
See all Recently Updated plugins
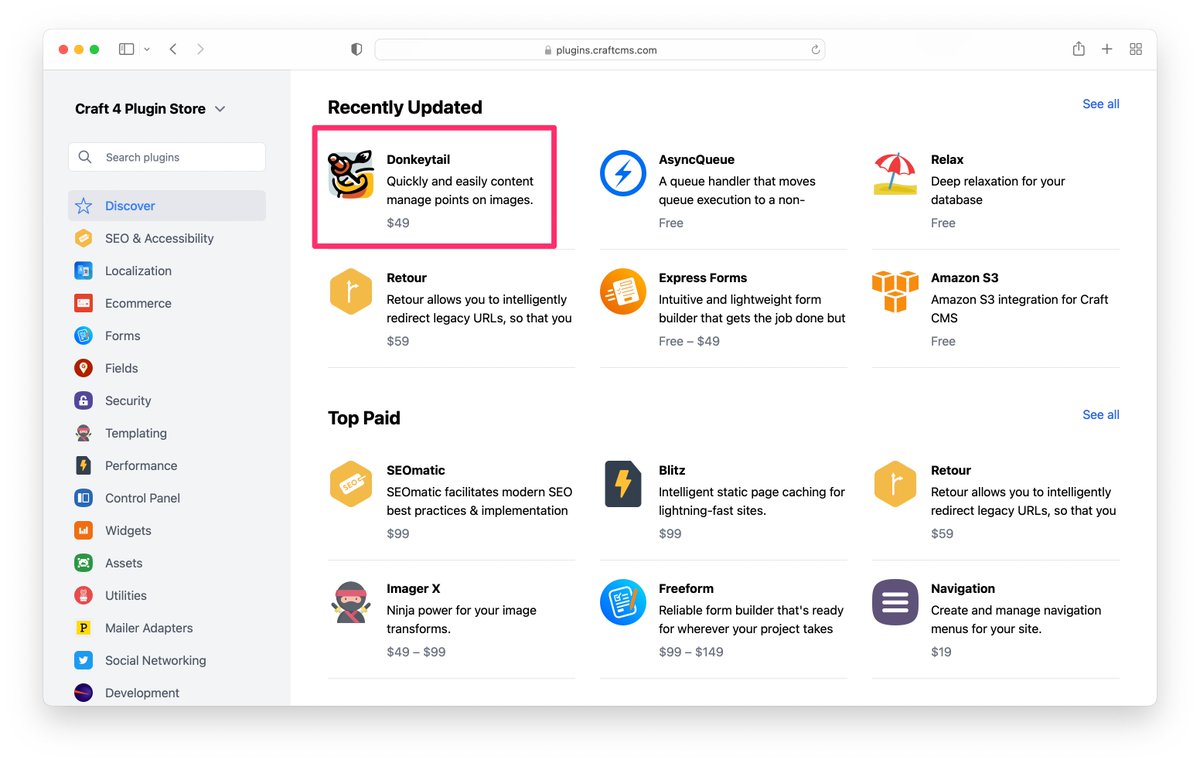1101,104
